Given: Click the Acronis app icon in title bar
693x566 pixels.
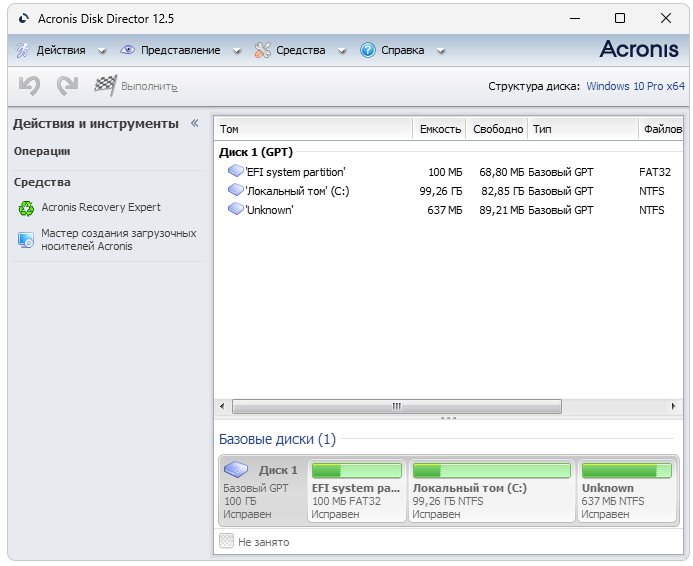Looking at the screenshot, I should 24,19.
